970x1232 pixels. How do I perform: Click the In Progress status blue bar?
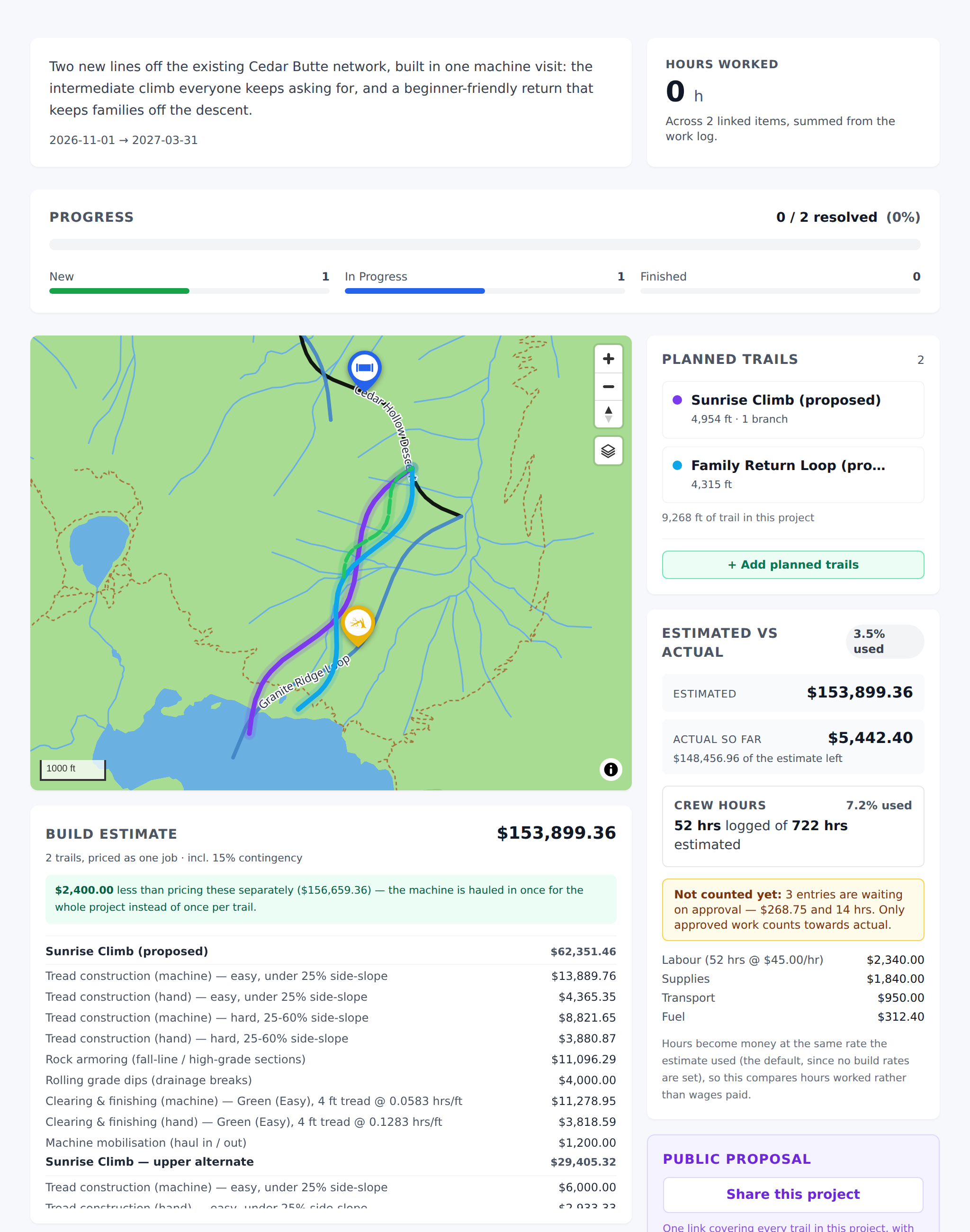(414, 291)
